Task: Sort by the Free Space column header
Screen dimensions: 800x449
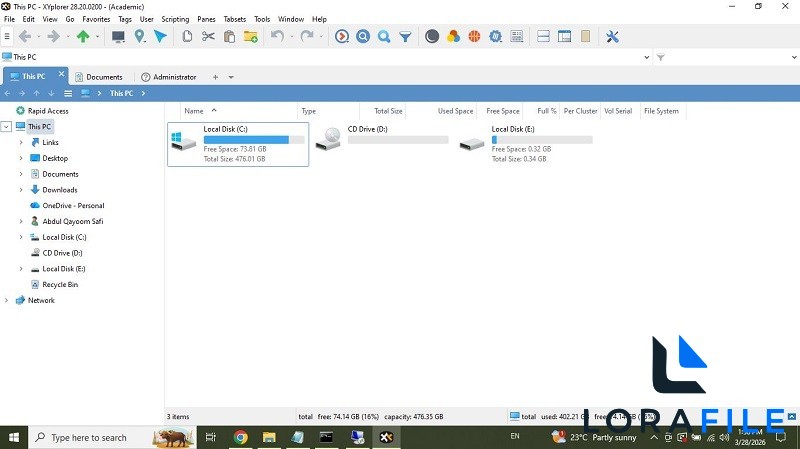Action: 503,111
